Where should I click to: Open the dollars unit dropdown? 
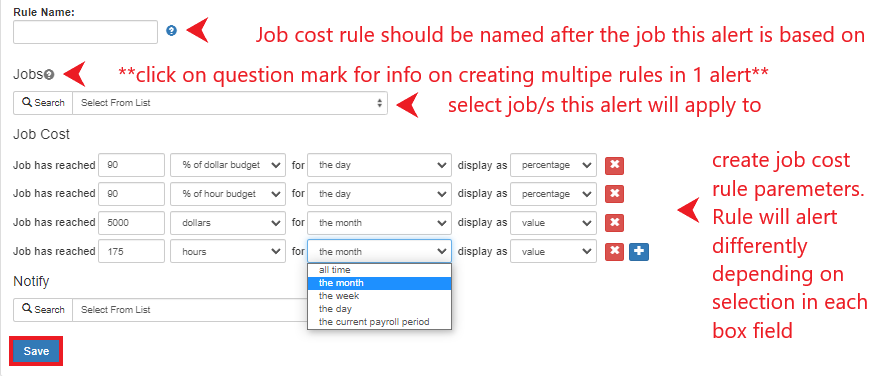pyautogui.click(x=228, y=223)
